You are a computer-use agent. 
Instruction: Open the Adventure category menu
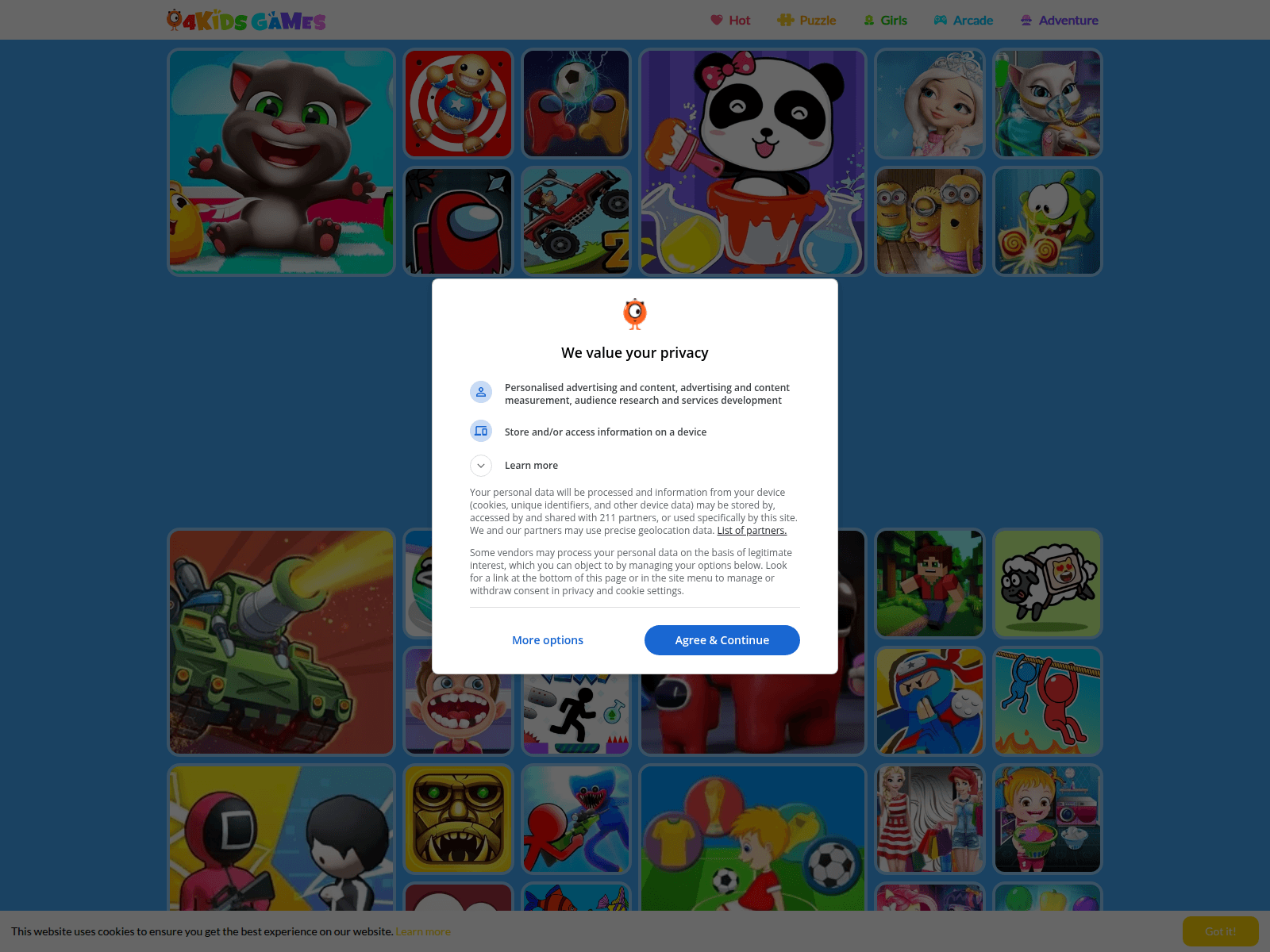pos(1060,21)
